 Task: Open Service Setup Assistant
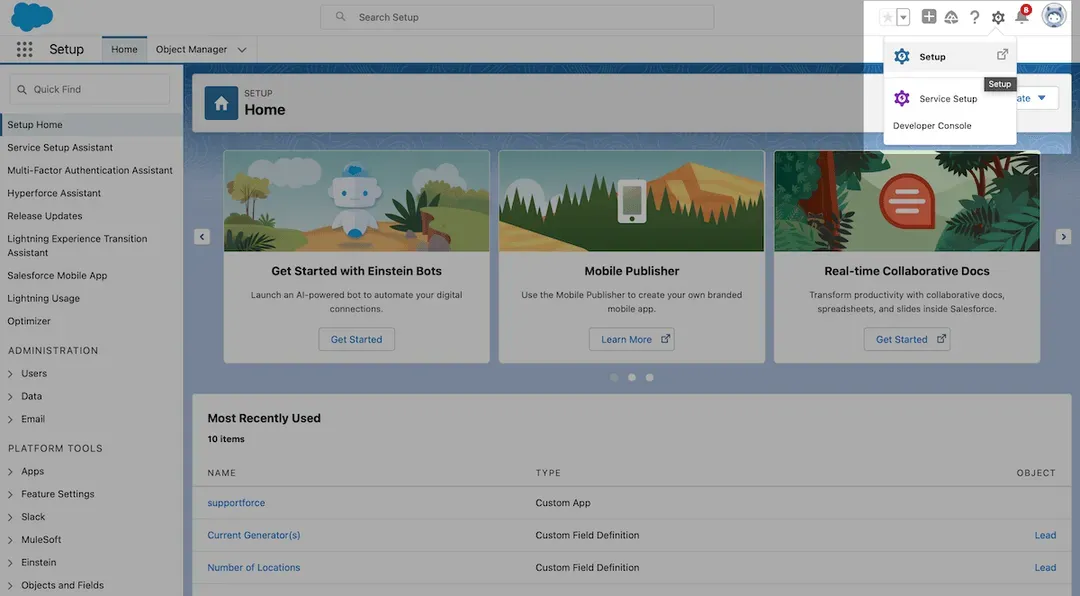(60, 147)
